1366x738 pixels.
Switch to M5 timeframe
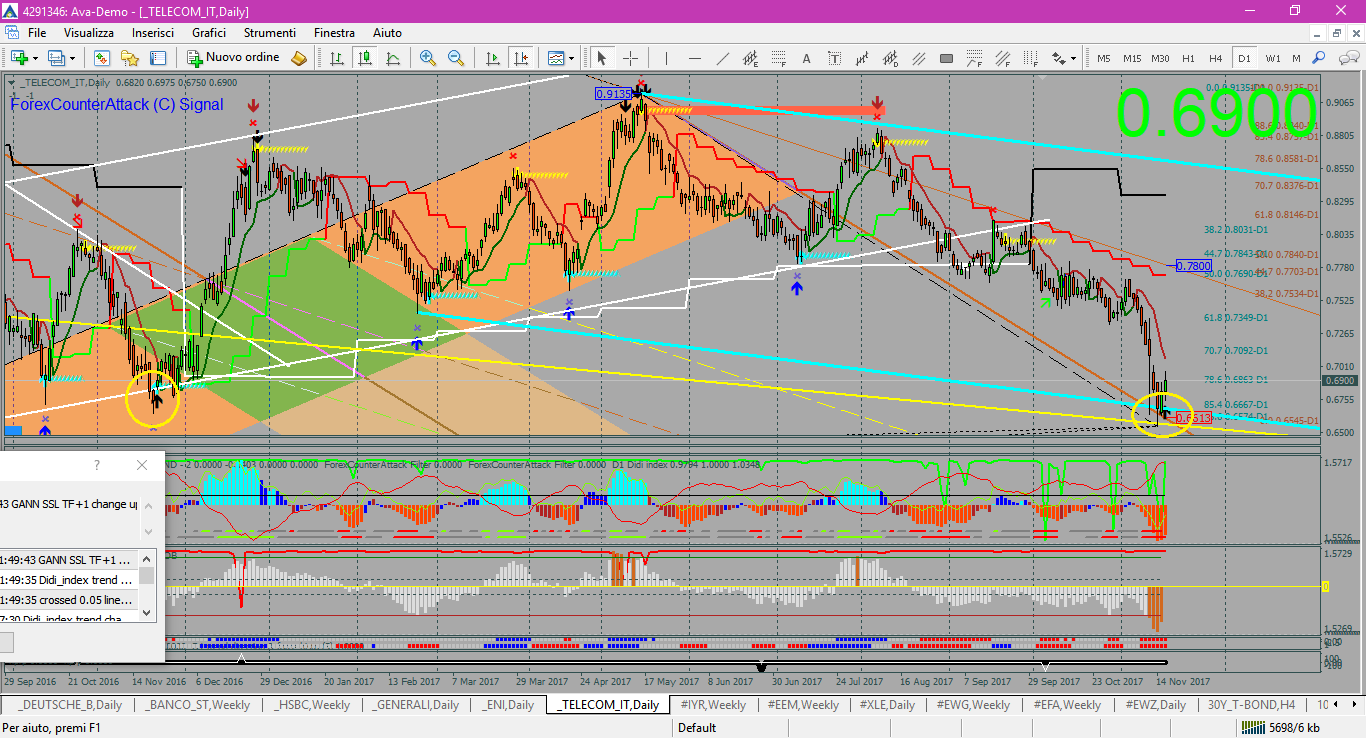tap(1104, 58)
